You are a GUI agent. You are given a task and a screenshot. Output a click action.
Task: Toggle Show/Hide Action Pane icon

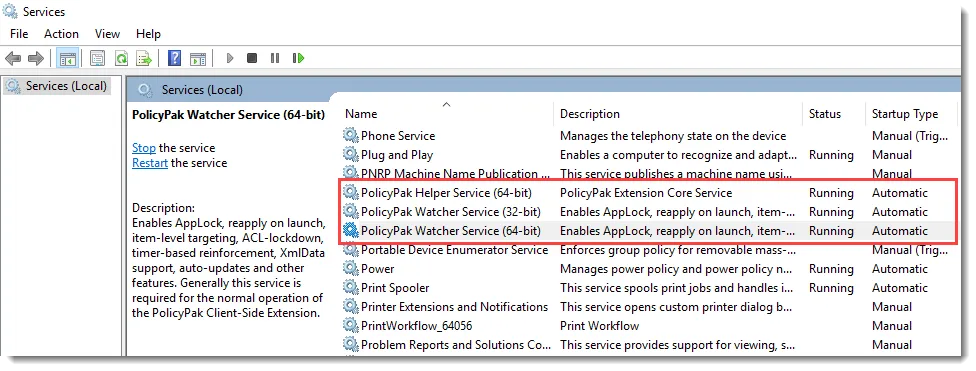198,59
